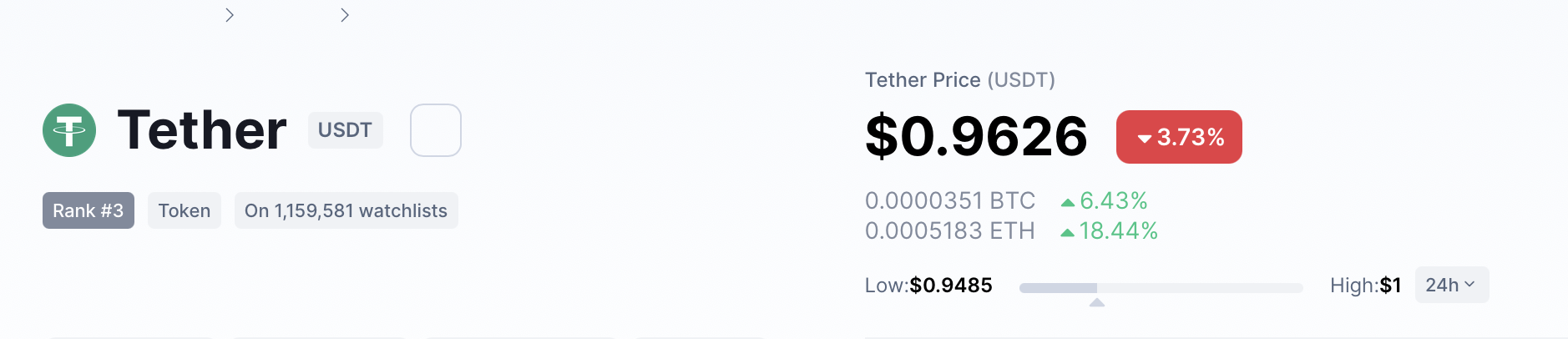Click the first breadcrumb chevron arrow

click(230, 15)
